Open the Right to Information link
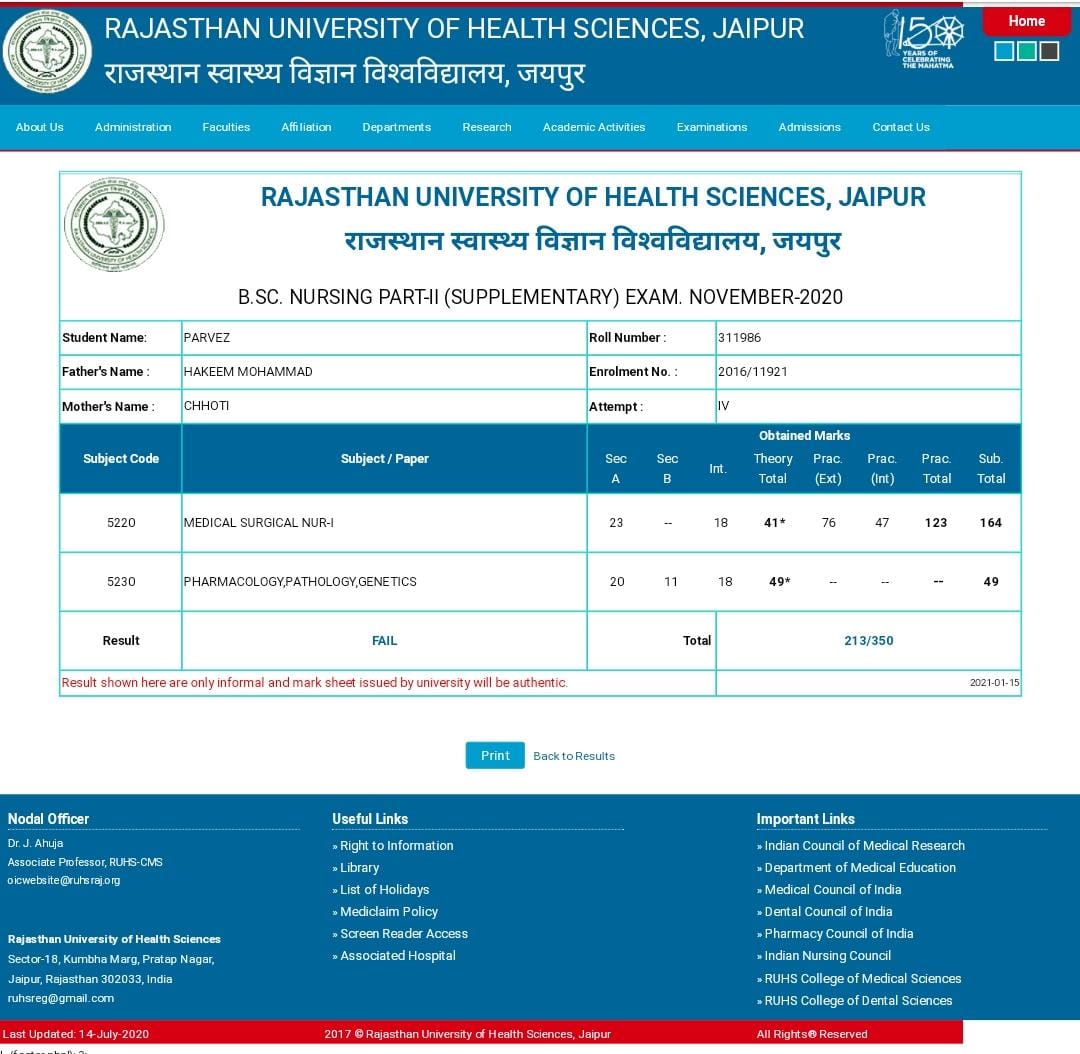The height and width of the screenshot is (1054, 1080). point(397,845)
